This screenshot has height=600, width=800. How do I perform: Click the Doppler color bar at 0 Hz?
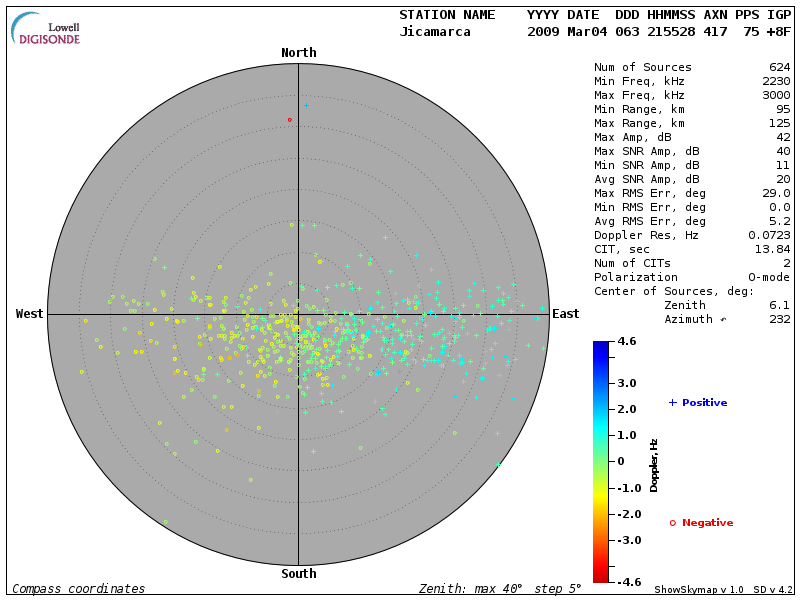pyautogui.click(x=601, y=461)
